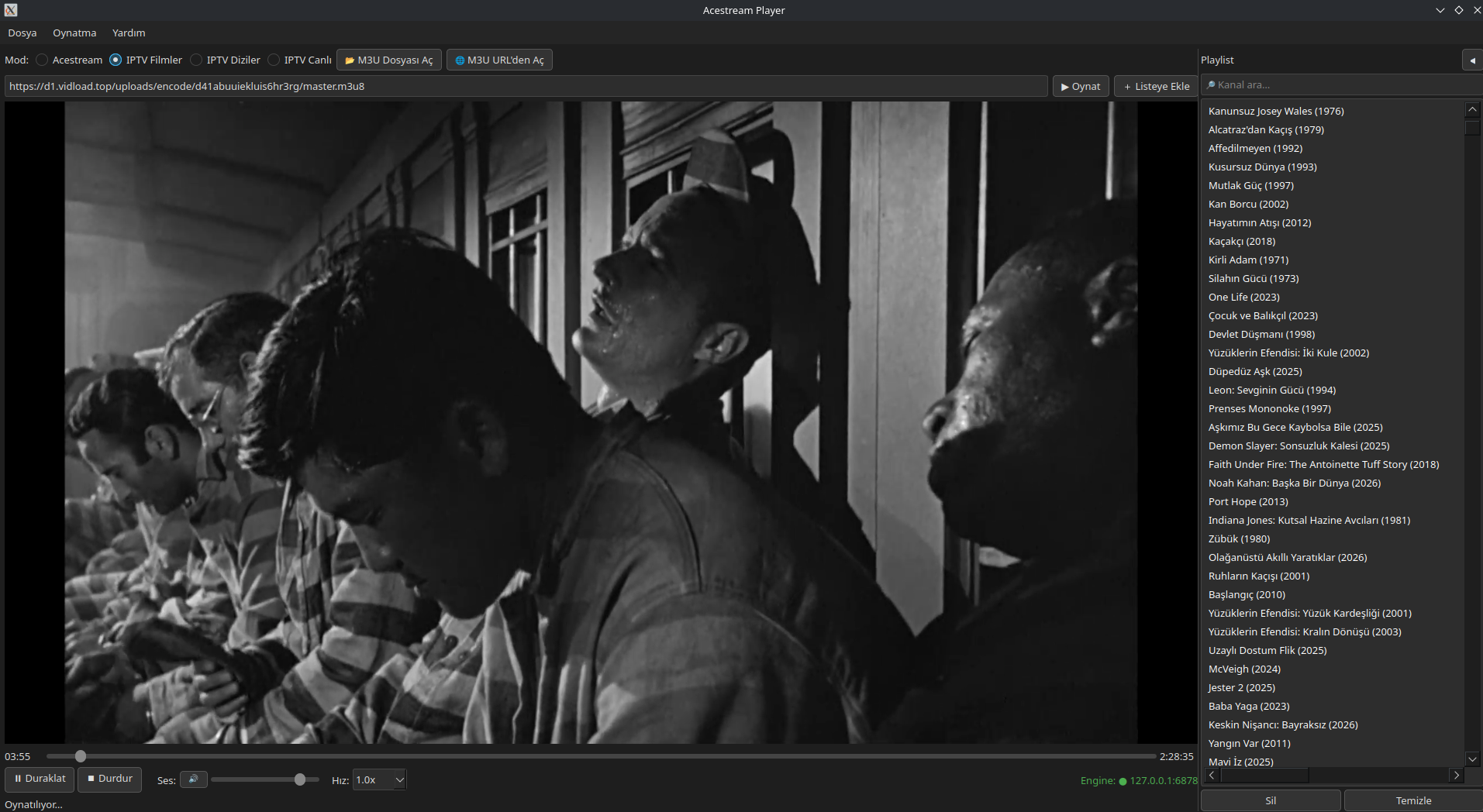
Task: Select the Acestream mode radio button
Action: [x=43, y=60]
